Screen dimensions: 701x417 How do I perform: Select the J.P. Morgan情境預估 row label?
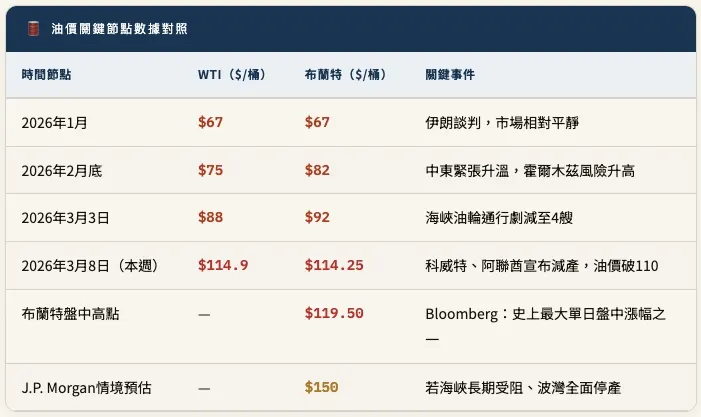click(x=84, y=387)
